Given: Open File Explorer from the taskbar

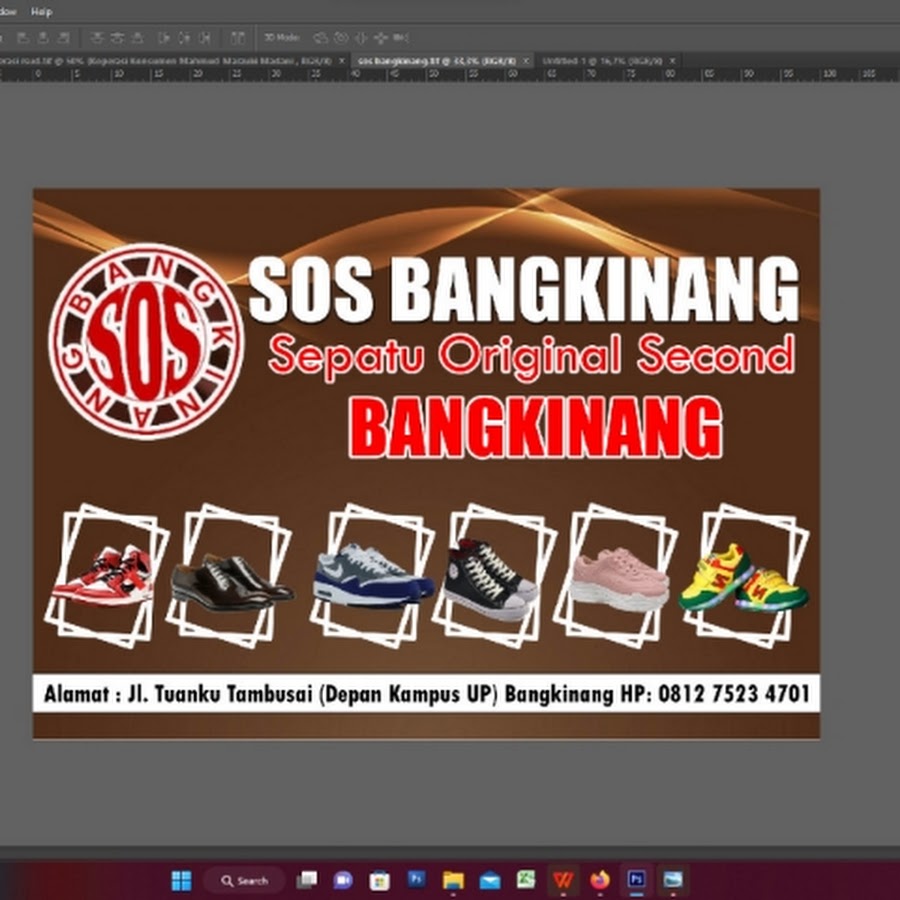Looking at the screenshot, I should click(x=453, y=880).
